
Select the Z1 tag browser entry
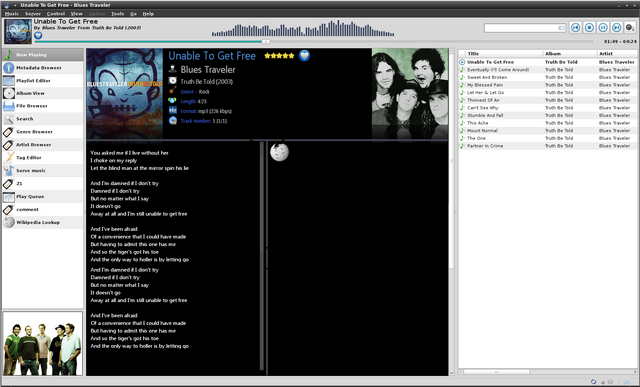tap(43, 184)
